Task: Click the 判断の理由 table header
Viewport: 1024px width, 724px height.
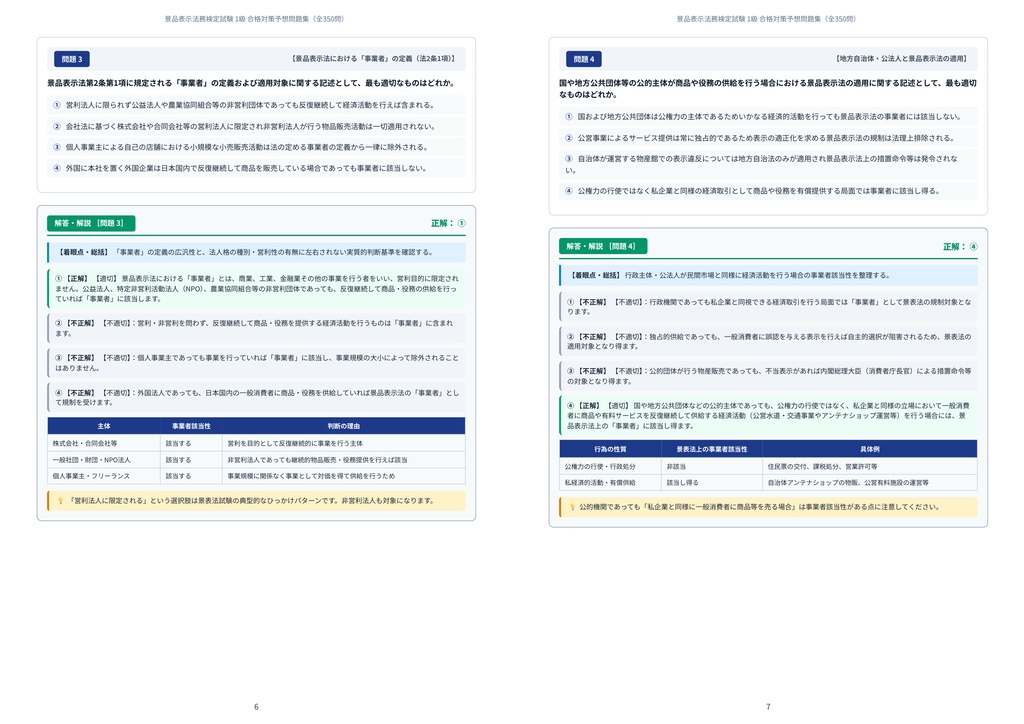Action: (x=344, y=426)
